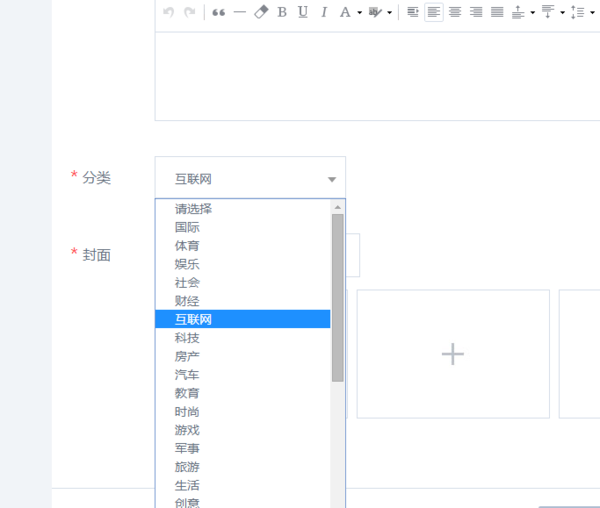The height and width of the screenshot is (508, 600).
Task: Justify the text alignment
Action: [497, 12]
